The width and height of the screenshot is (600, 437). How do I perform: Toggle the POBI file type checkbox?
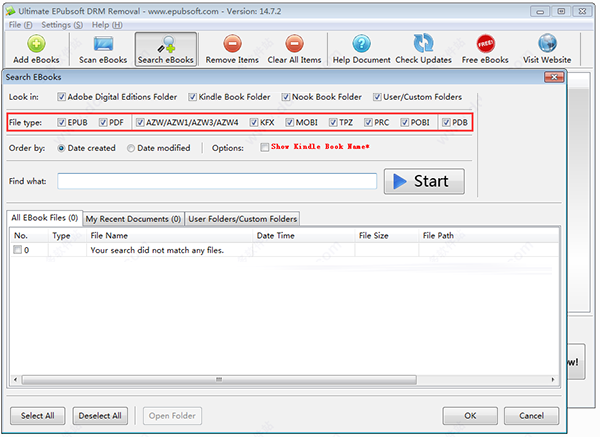click(x=404, y=122)
